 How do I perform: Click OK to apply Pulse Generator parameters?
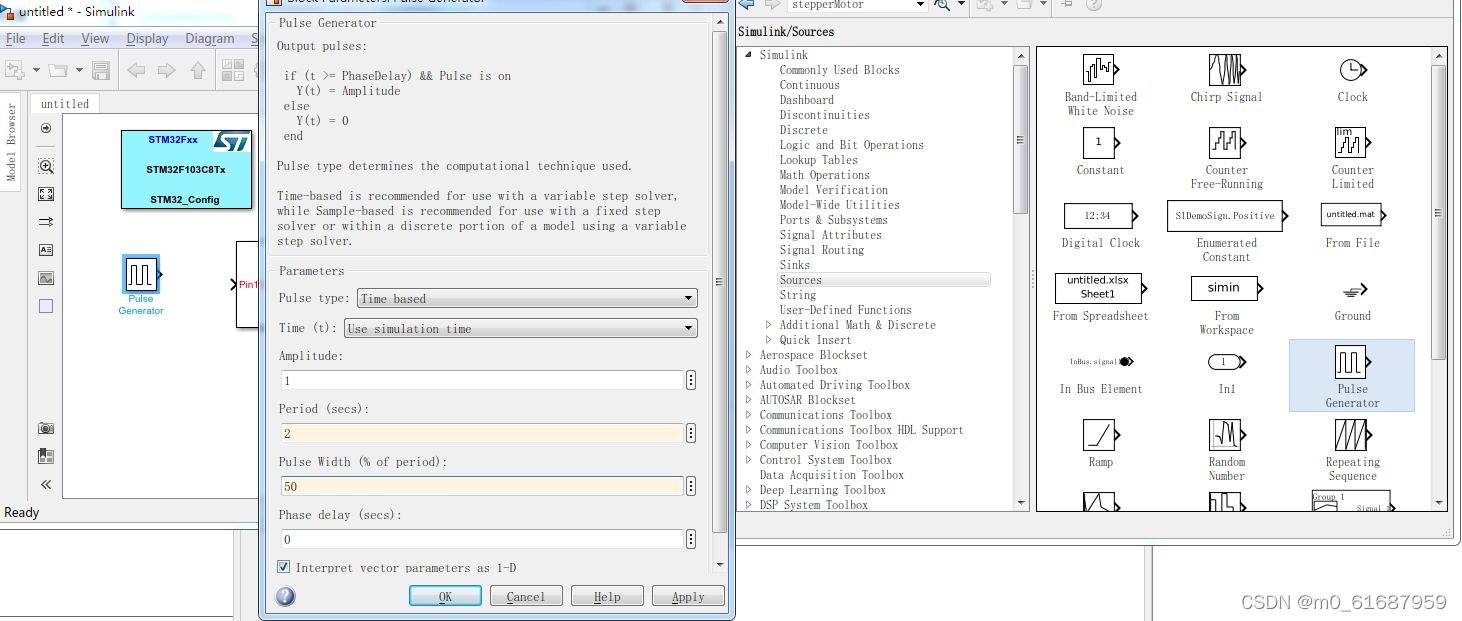tap(444, 594)
